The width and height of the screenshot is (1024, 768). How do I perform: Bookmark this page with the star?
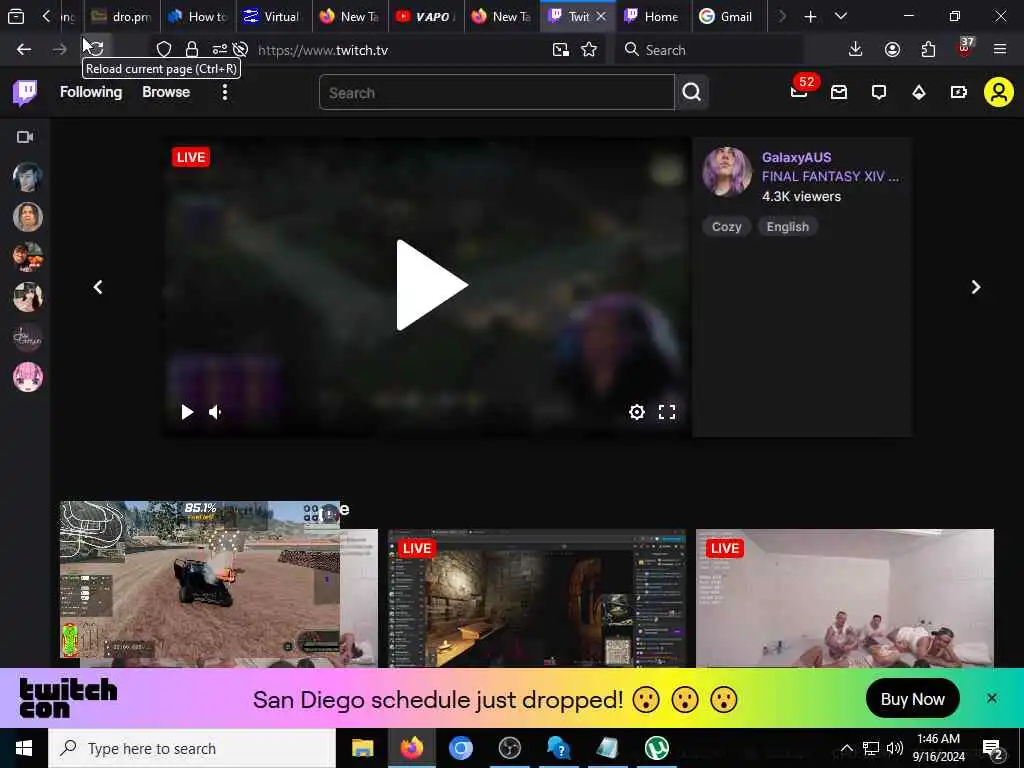(x=589, y=50)
